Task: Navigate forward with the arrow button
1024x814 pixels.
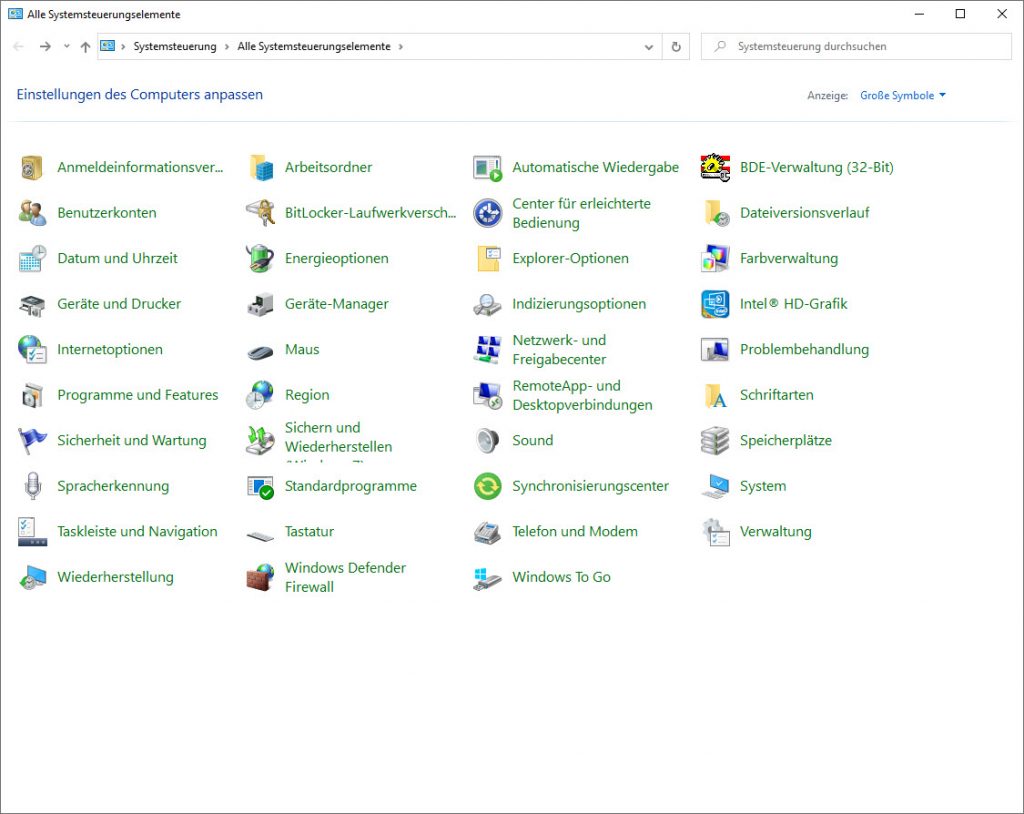Action: [x=44, y=46]
